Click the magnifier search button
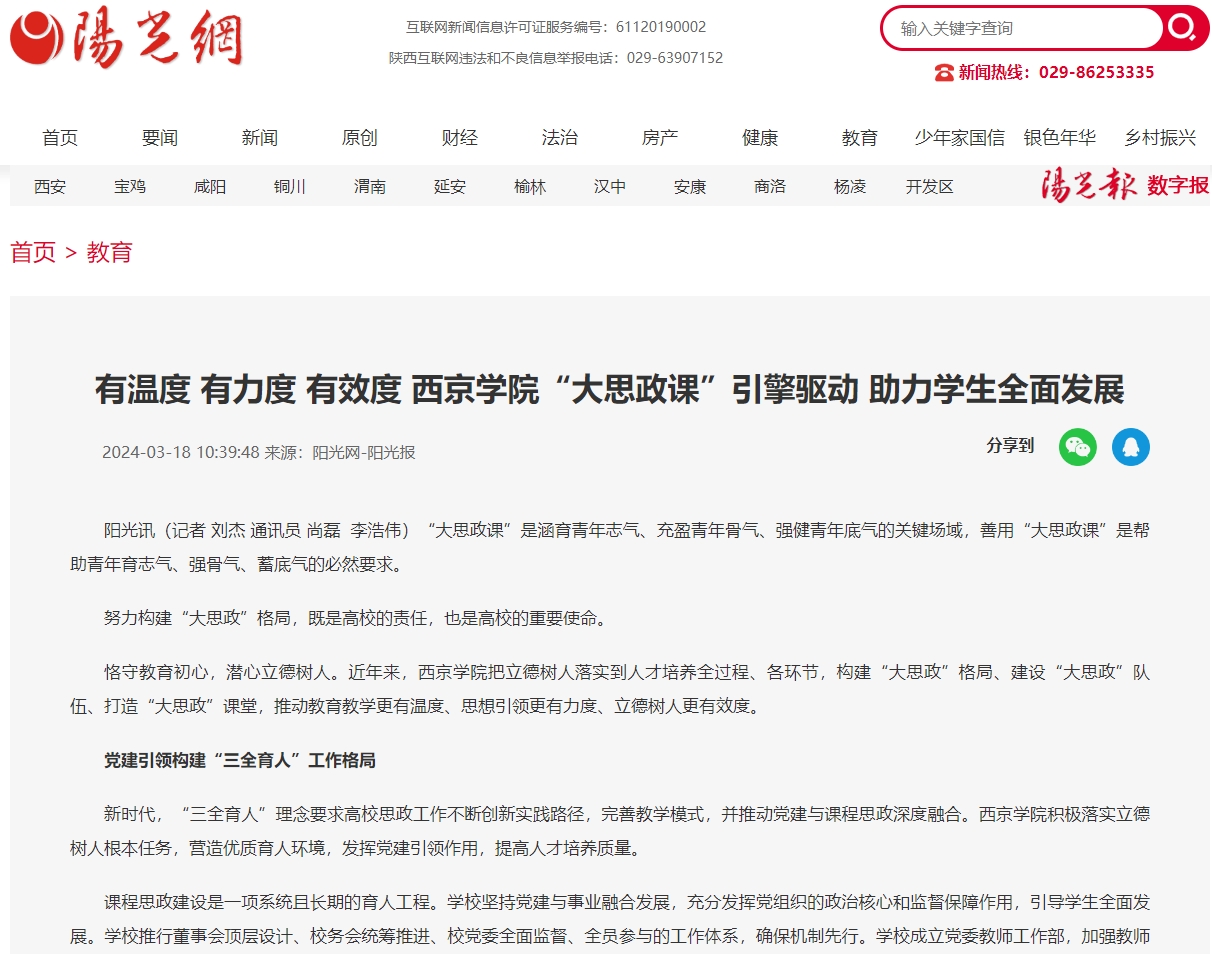Image resolution: width=1212 pixels, height=954 pixels. coord(1182,28)
